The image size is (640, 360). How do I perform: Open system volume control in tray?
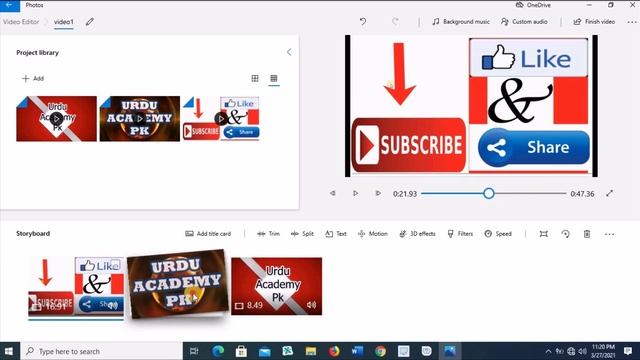583,351
